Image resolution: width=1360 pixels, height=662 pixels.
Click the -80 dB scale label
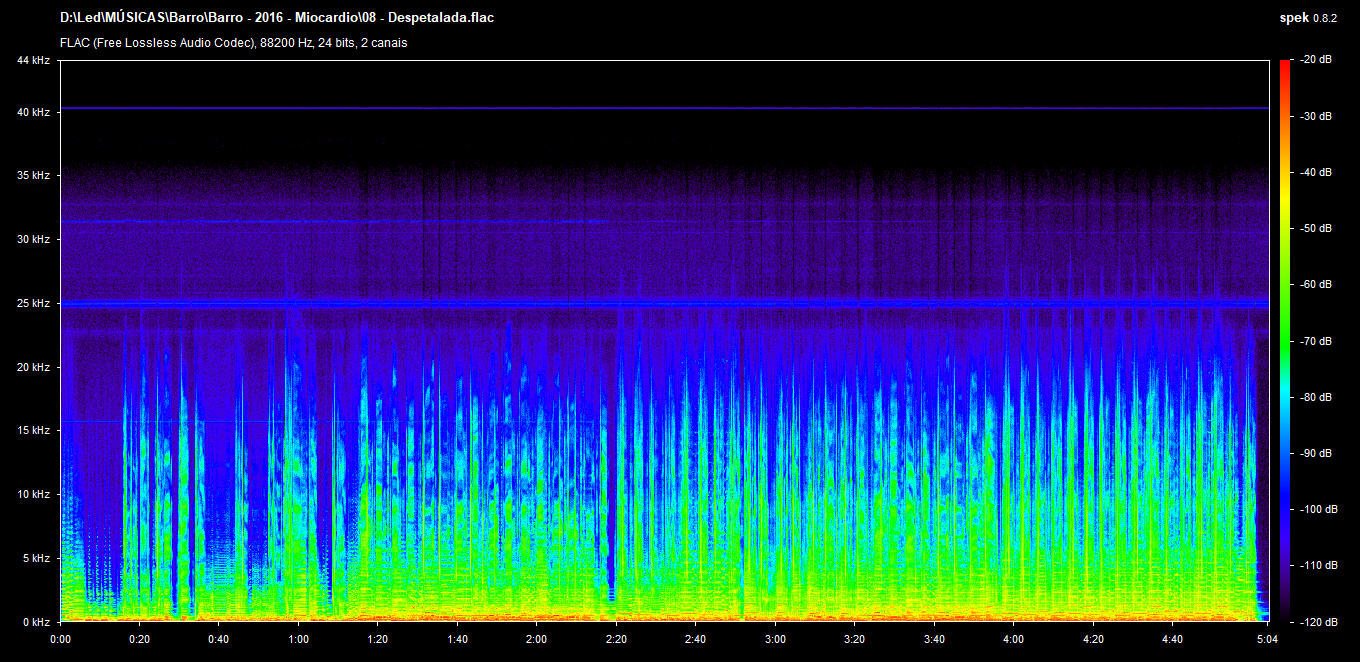coord(1314,397)
